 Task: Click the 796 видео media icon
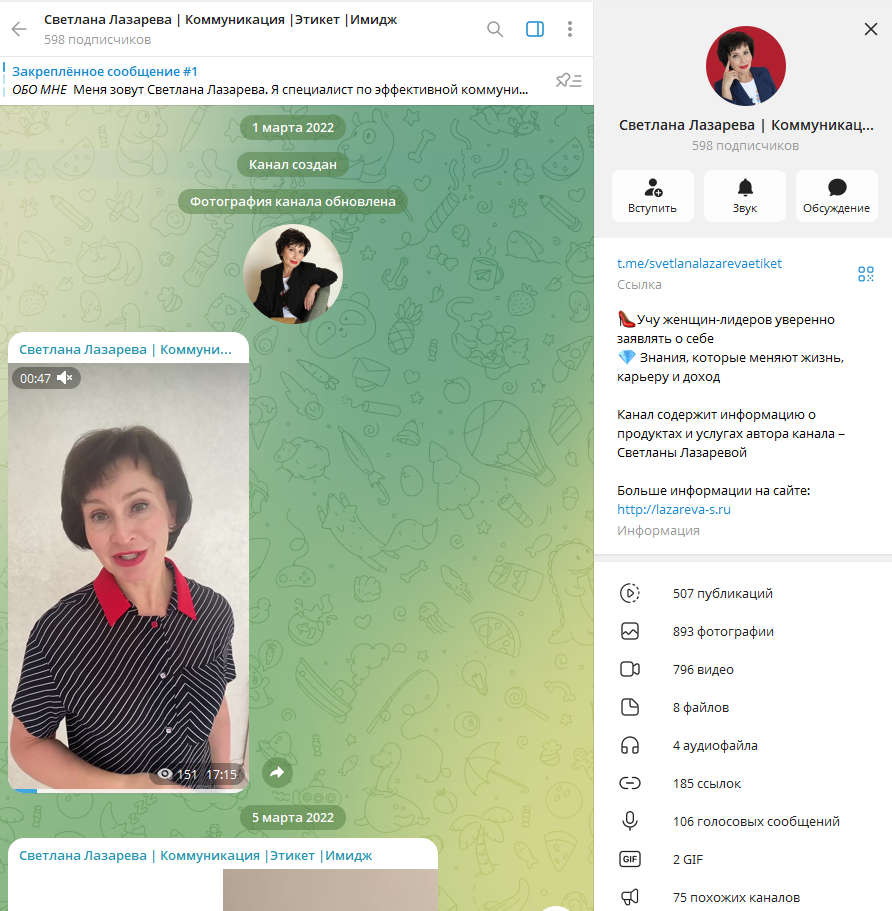pos(630,669)
